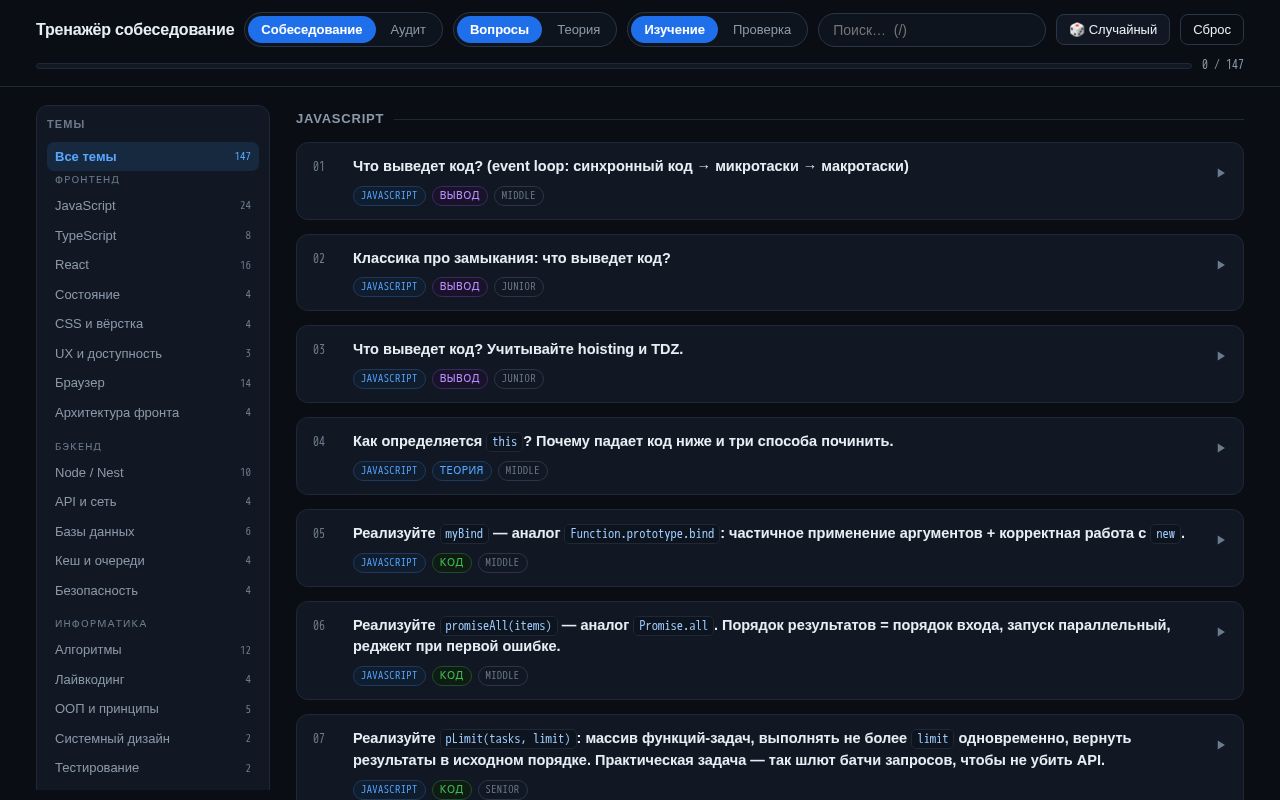Click the progress bar showing 0 / 147

click(614, 66)
